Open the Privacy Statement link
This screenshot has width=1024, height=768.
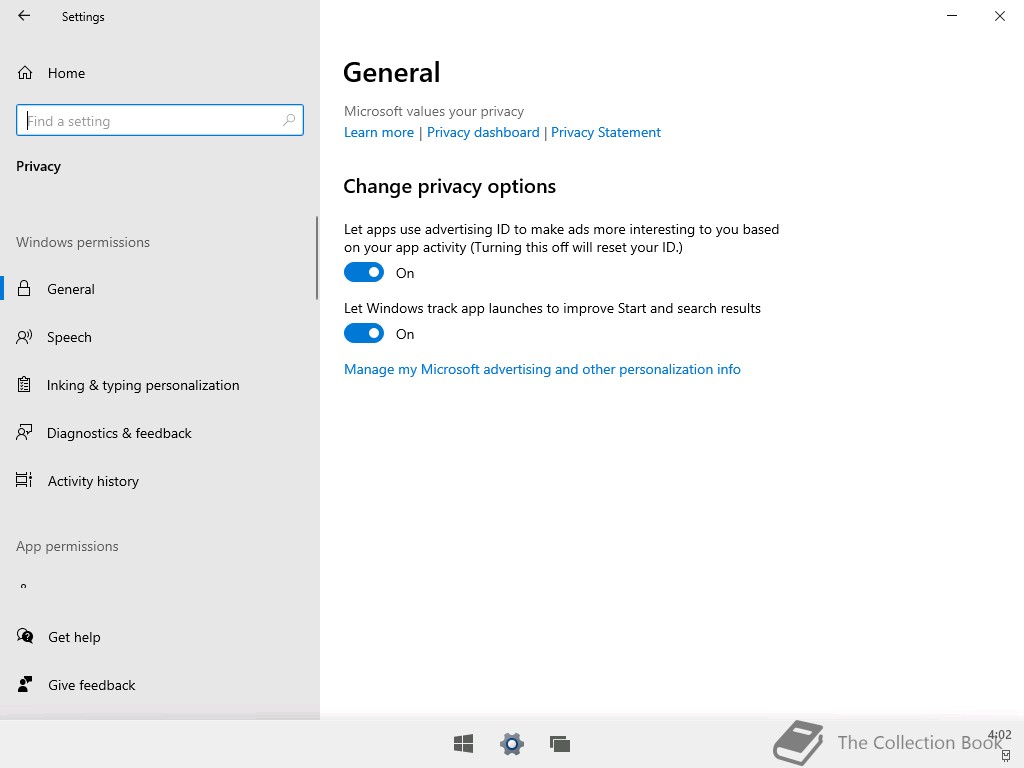606,133
